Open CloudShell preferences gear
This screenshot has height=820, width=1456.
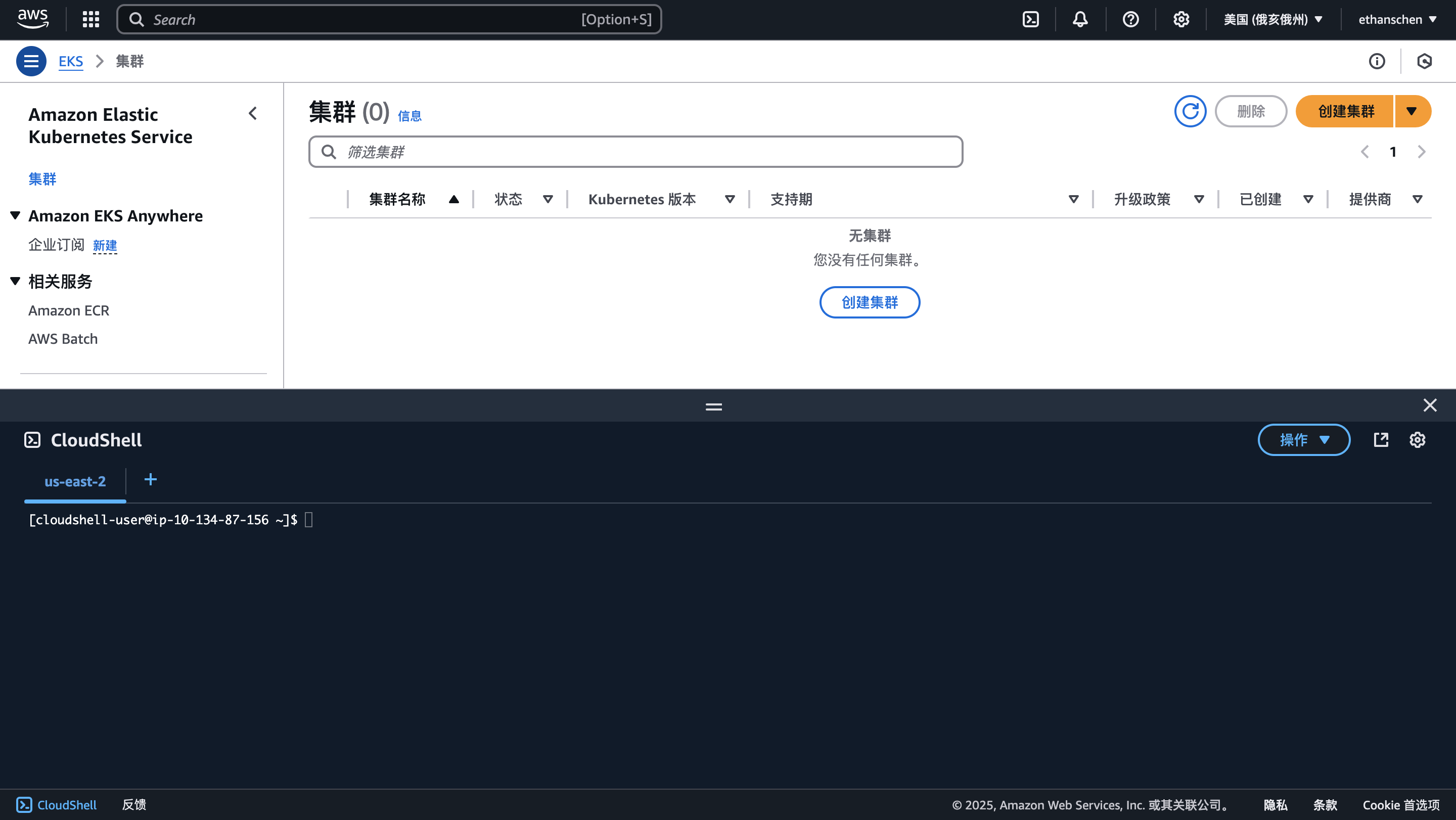pyautogui.click(x=1417, y=440)
